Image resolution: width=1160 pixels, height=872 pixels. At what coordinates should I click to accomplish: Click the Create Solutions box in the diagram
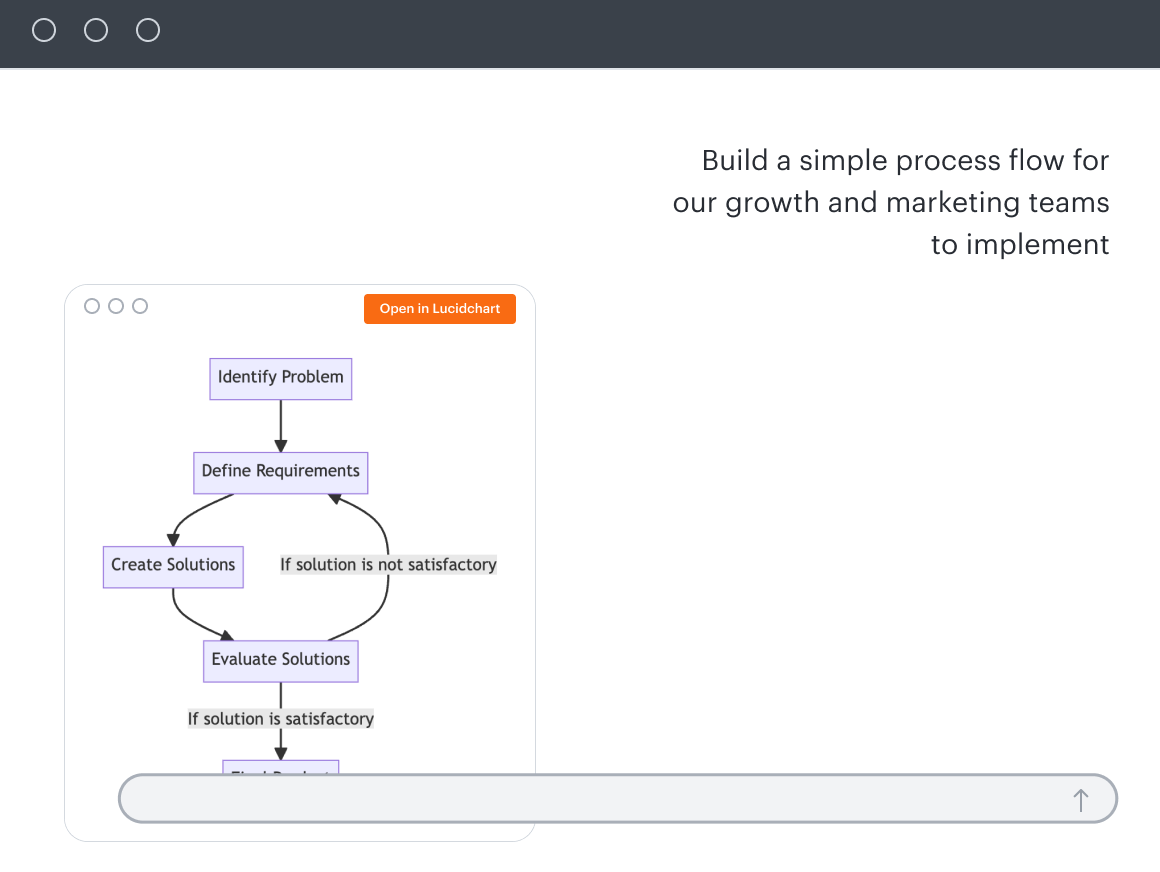click(x=173, y=566)
